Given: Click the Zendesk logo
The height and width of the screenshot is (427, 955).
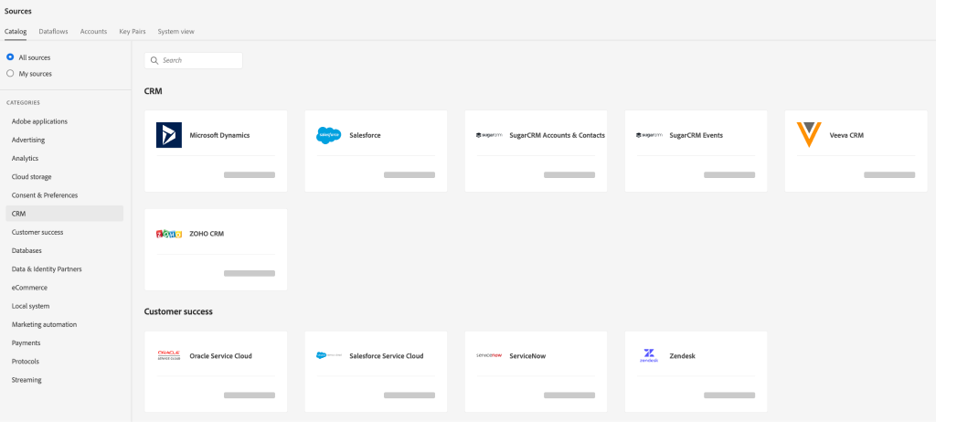Looking at the screenshot, I should [x=649, y=356].
